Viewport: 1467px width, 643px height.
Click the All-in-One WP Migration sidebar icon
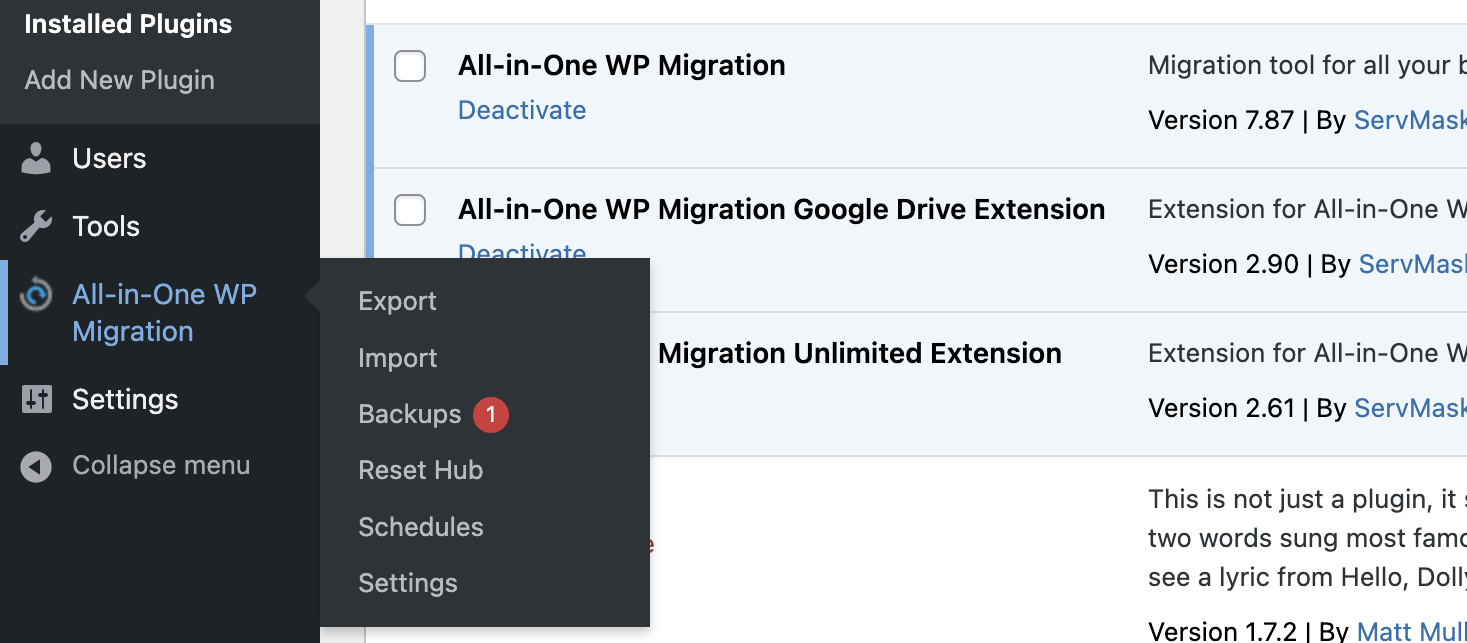pos(36,295)
